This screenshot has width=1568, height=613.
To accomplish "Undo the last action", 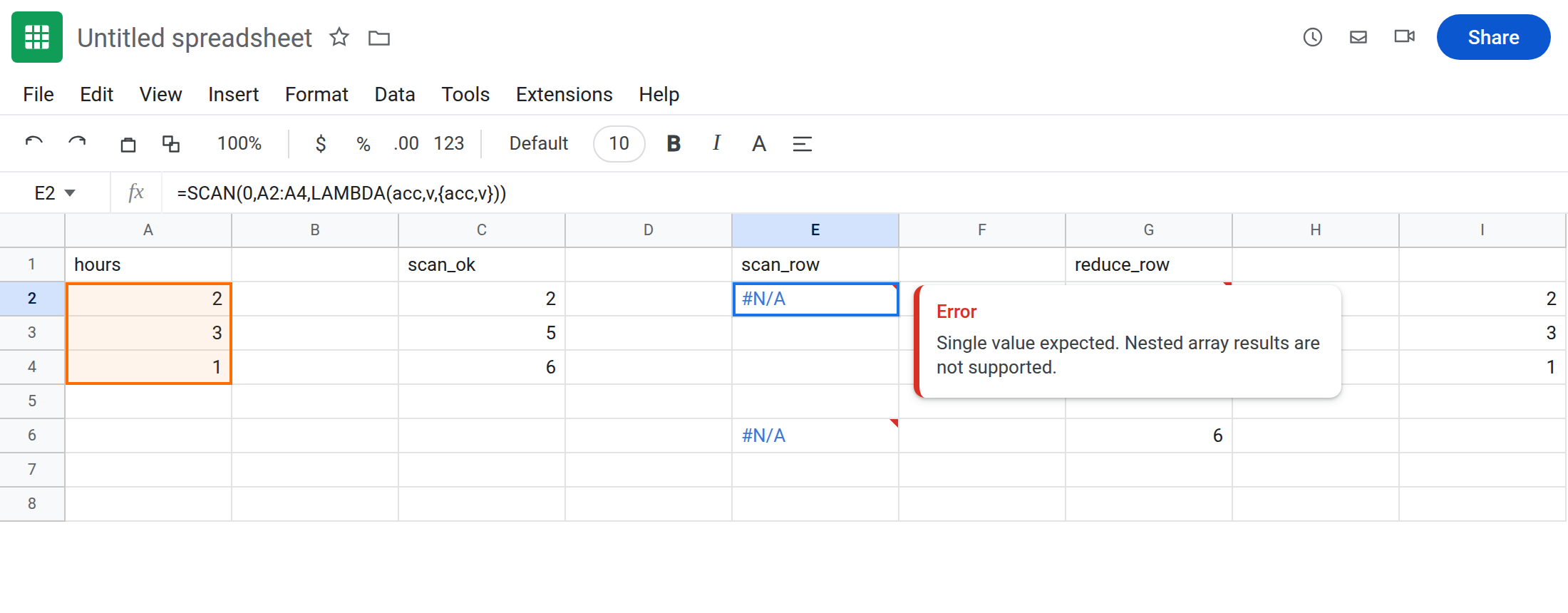I will coord(34,143).
